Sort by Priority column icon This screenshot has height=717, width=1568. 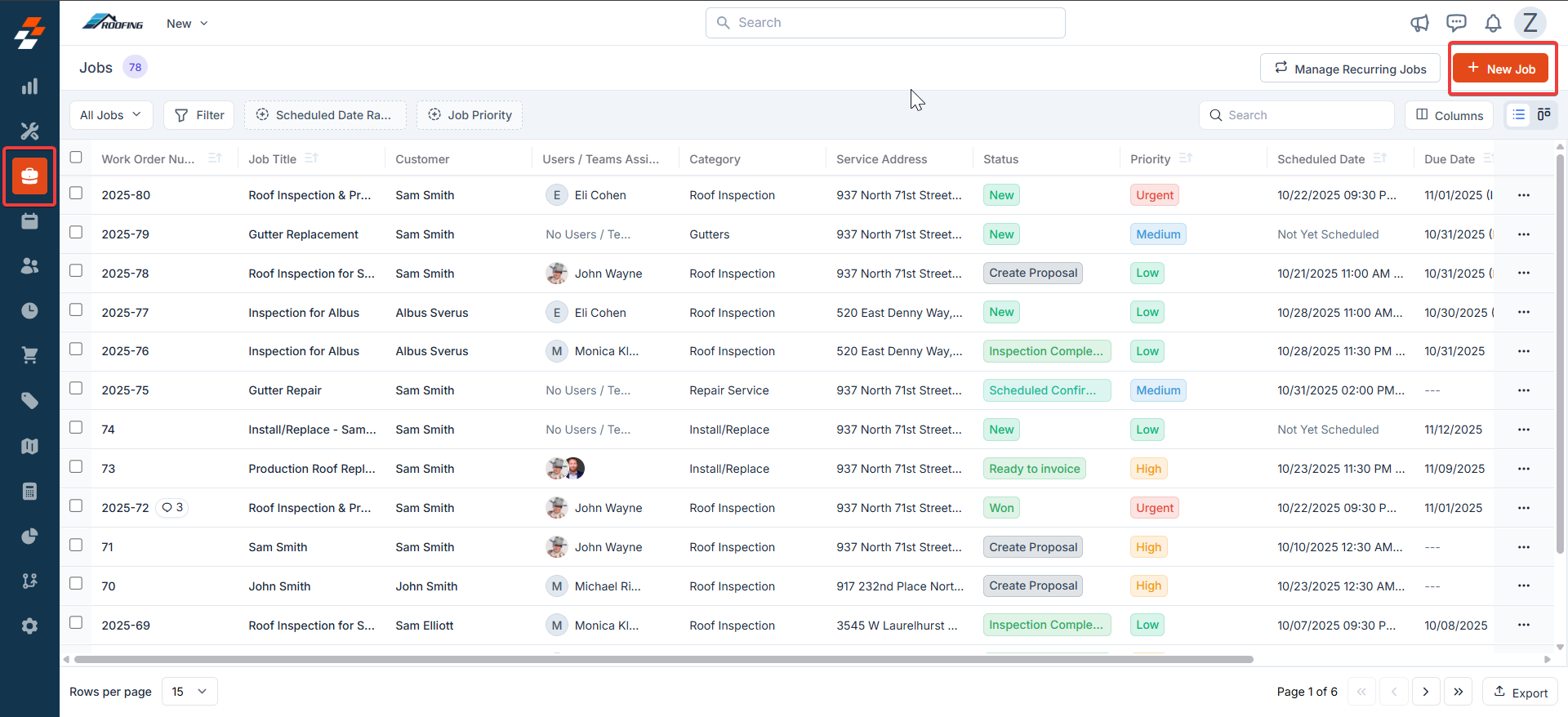click(x=1186, y=158)
